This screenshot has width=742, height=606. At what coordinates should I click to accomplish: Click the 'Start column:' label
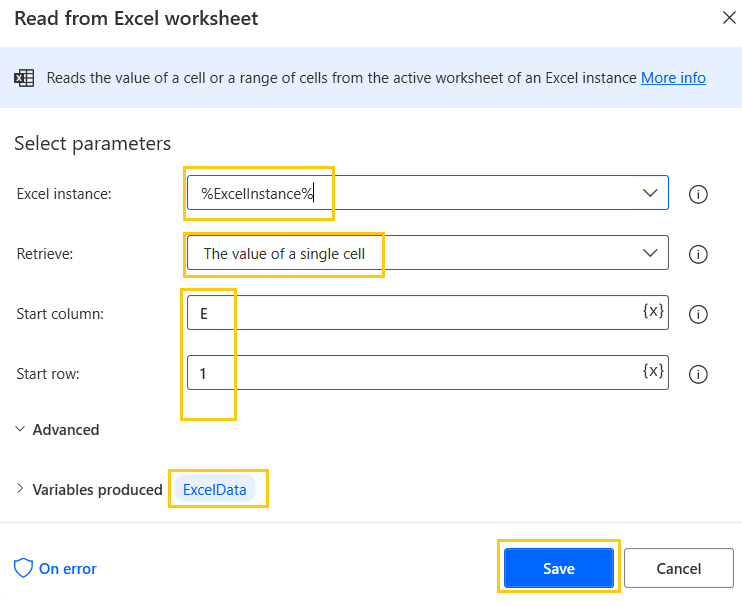pyautogui.click(x=60, y=314)
